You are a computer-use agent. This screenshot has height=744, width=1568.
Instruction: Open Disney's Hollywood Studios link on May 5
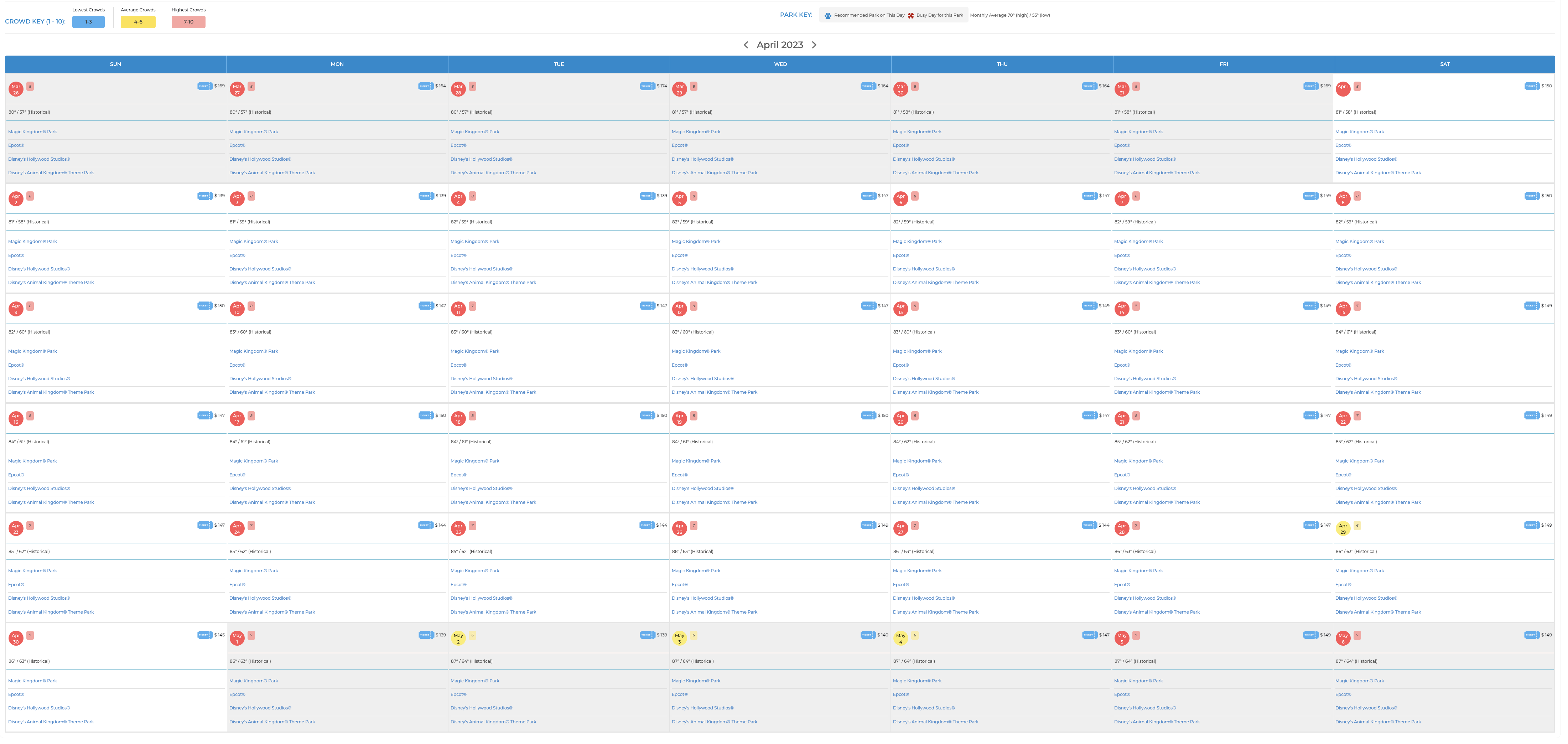point(1145,708)
